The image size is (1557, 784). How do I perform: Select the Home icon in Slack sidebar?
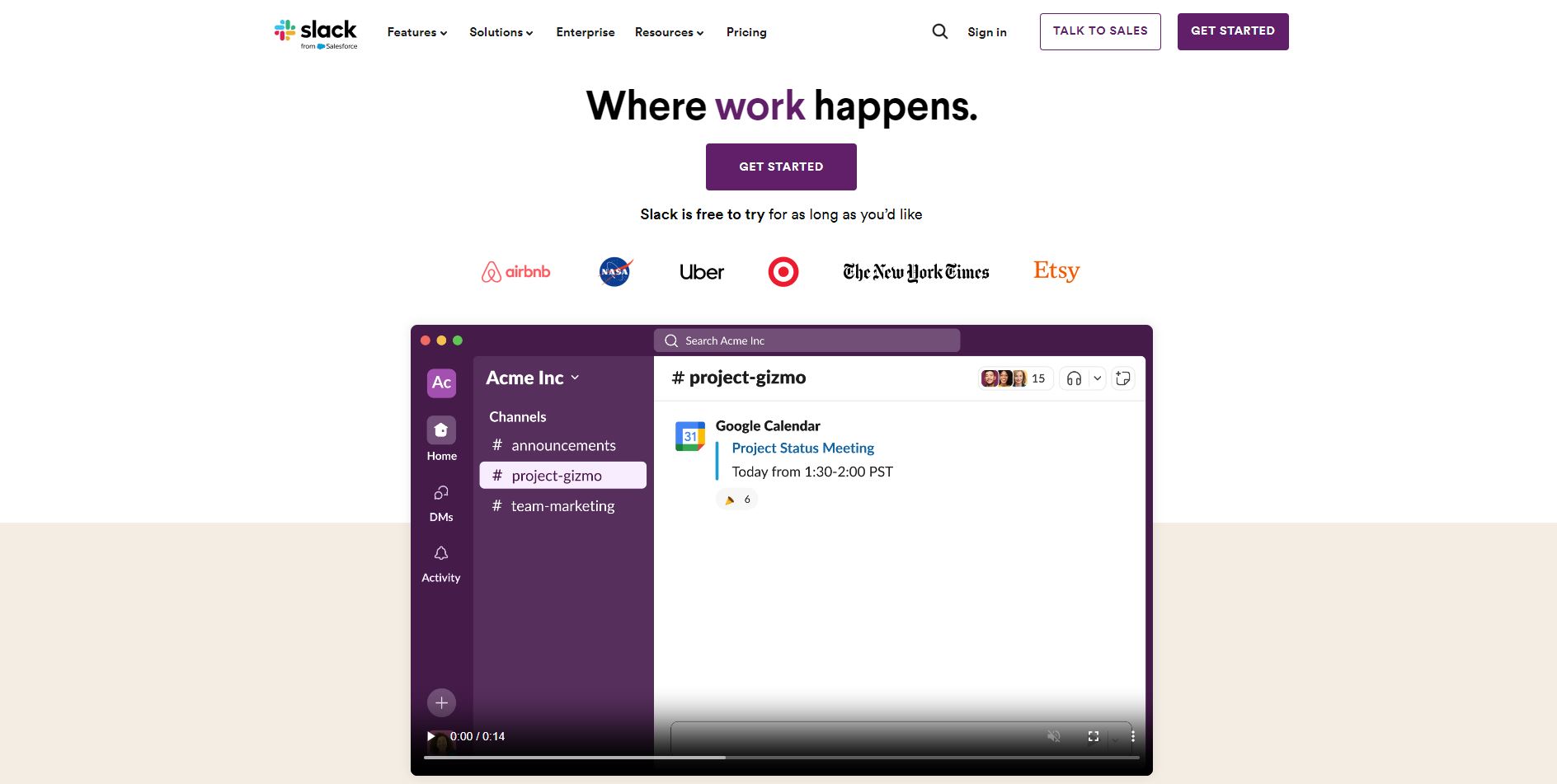point(441,430)
